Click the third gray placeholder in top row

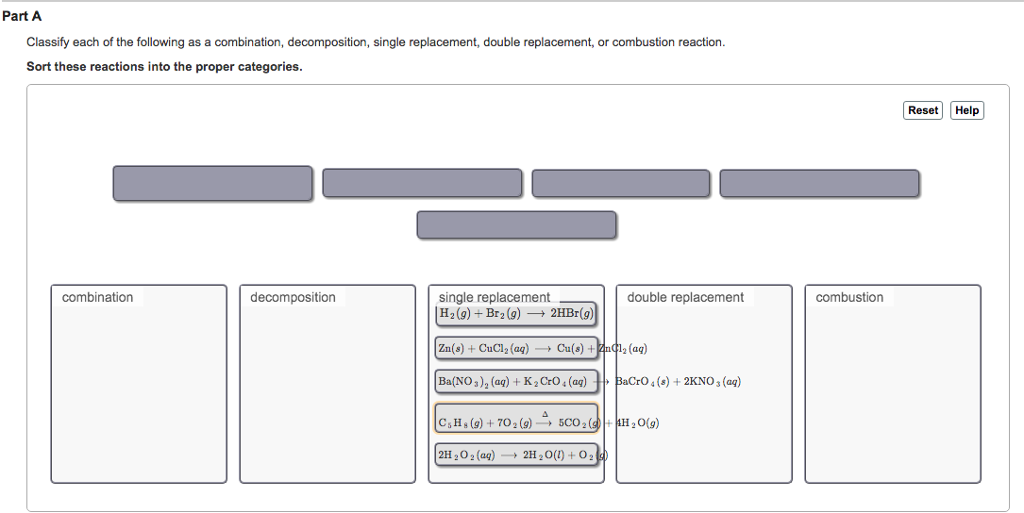621,183
